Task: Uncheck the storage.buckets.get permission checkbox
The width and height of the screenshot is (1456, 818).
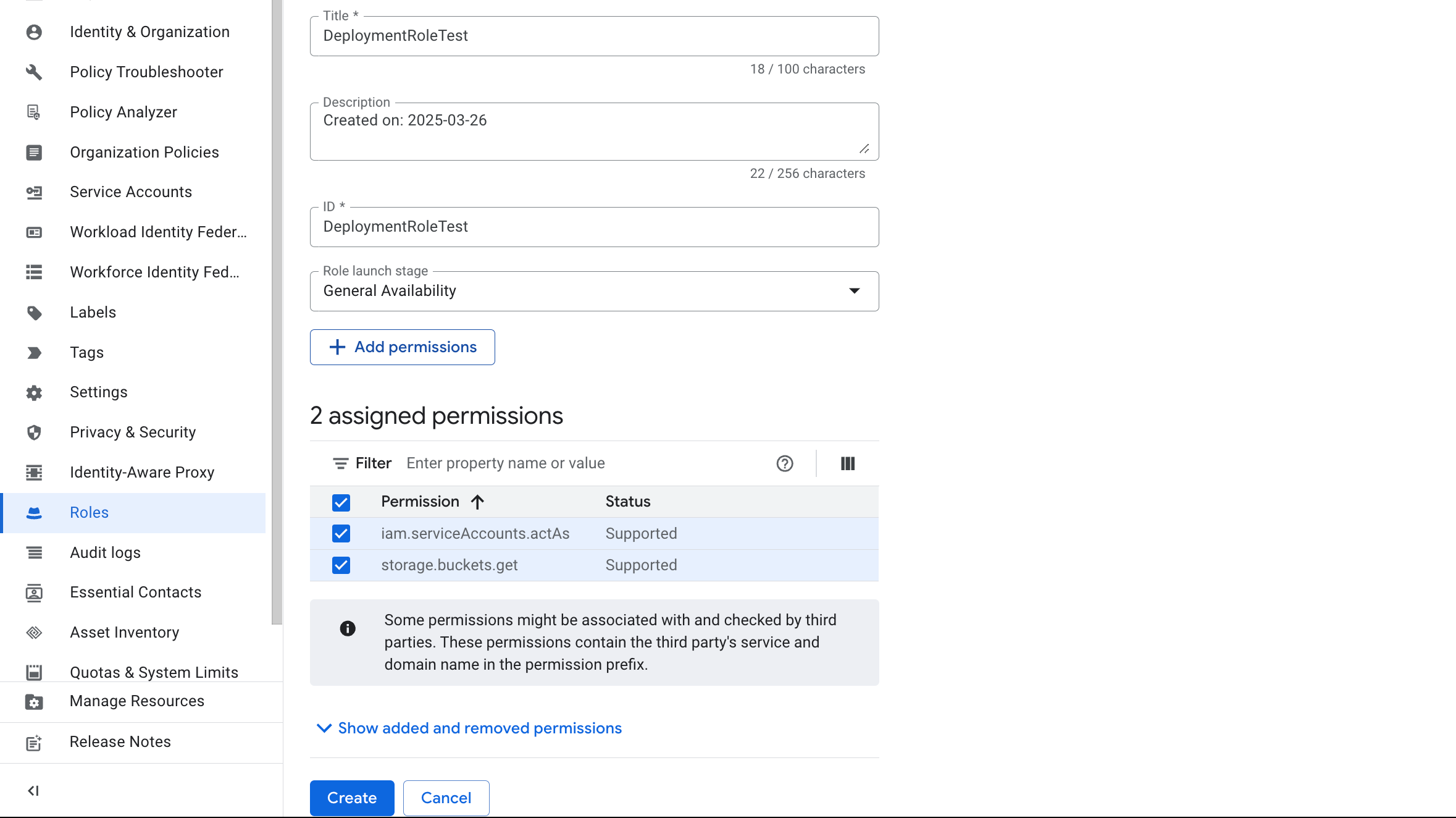Action: point(341,565)
